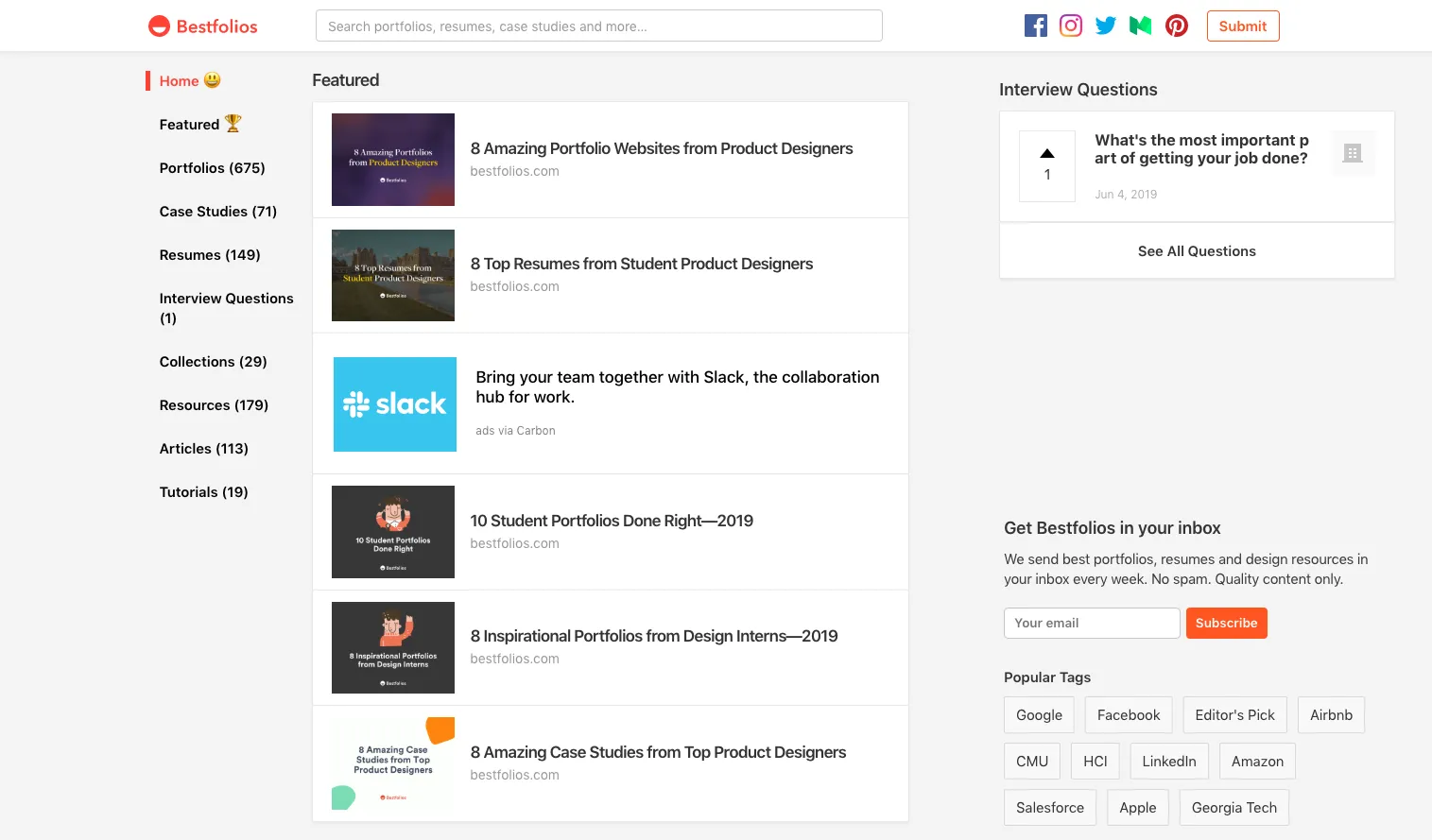Select the Facebook tag
The width and height of the screenshot is (1432, 840).
(1129, 715)
